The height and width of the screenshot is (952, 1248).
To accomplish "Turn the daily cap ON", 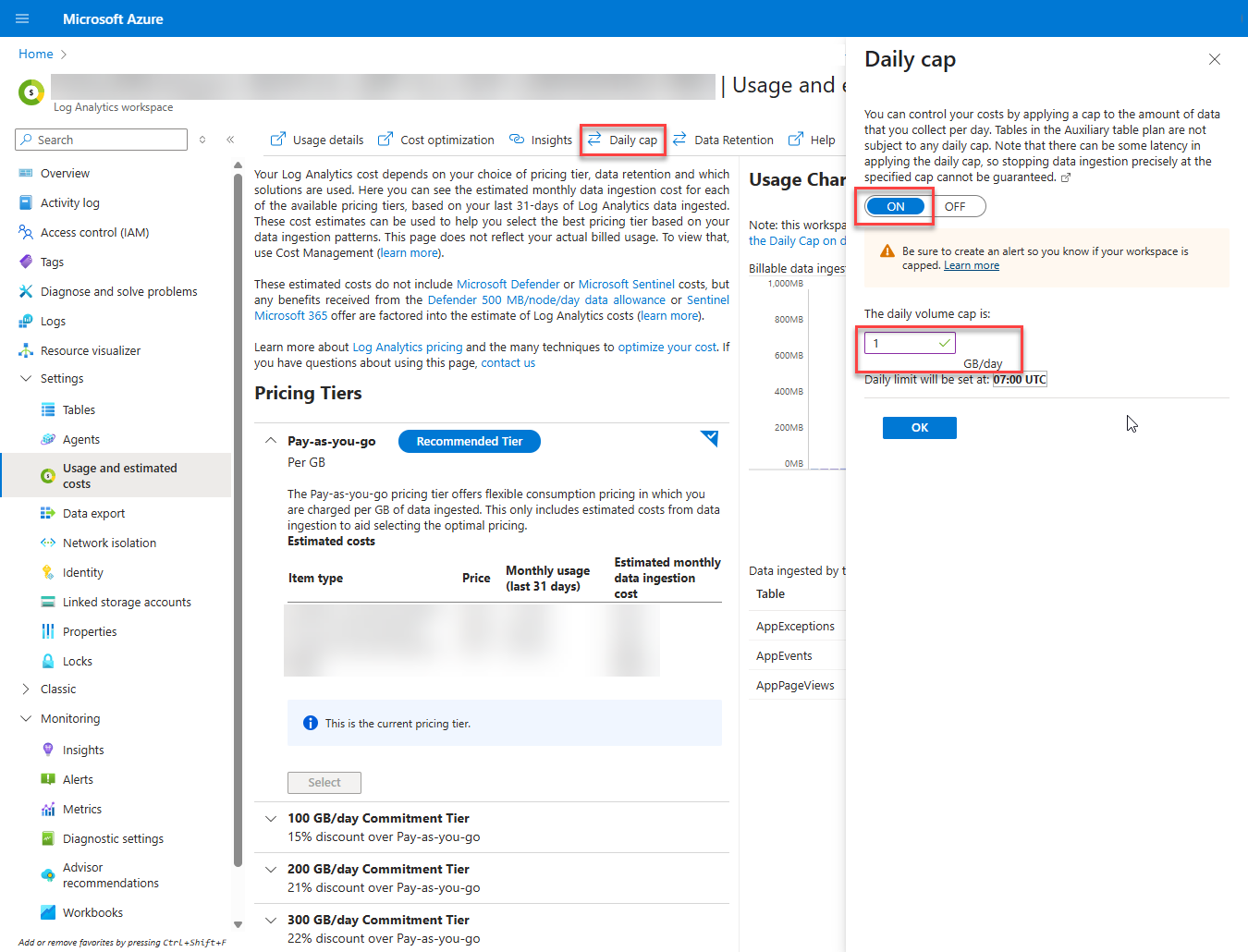I will pos(896,206).
